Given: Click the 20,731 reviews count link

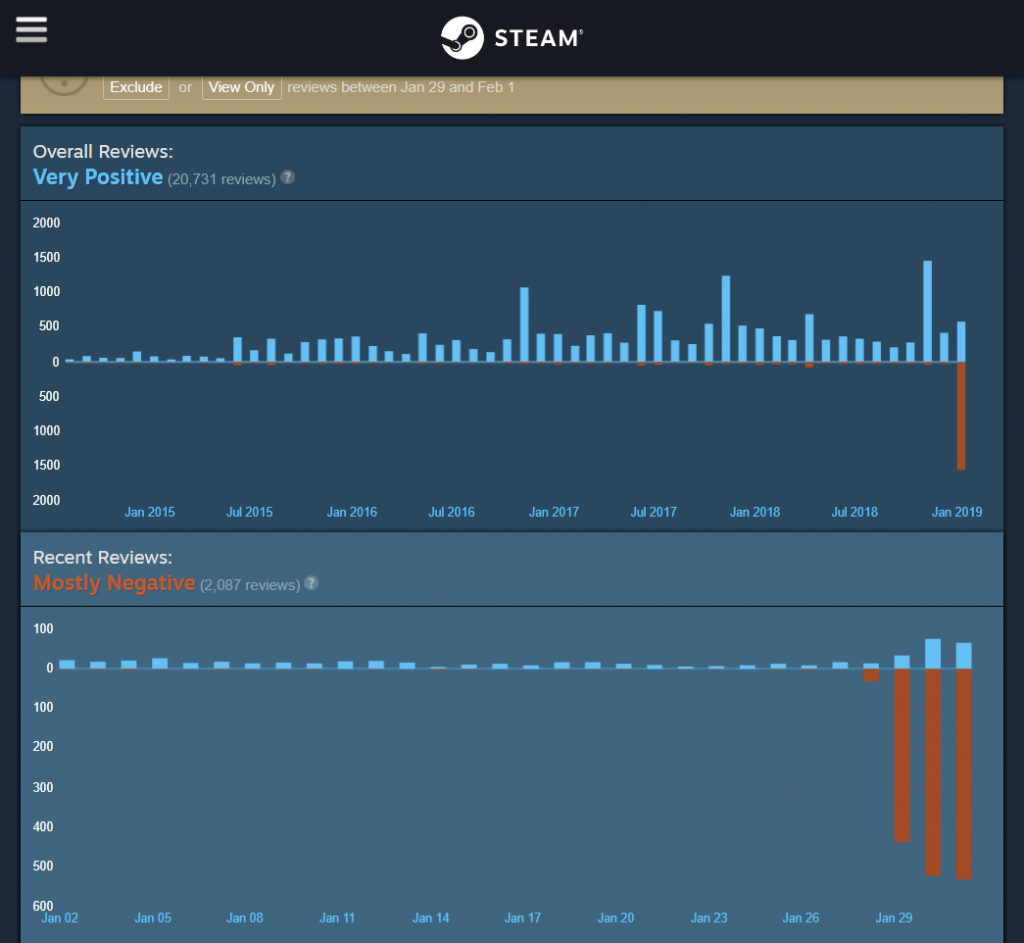Looking at the screenshot, I should 222,178.
